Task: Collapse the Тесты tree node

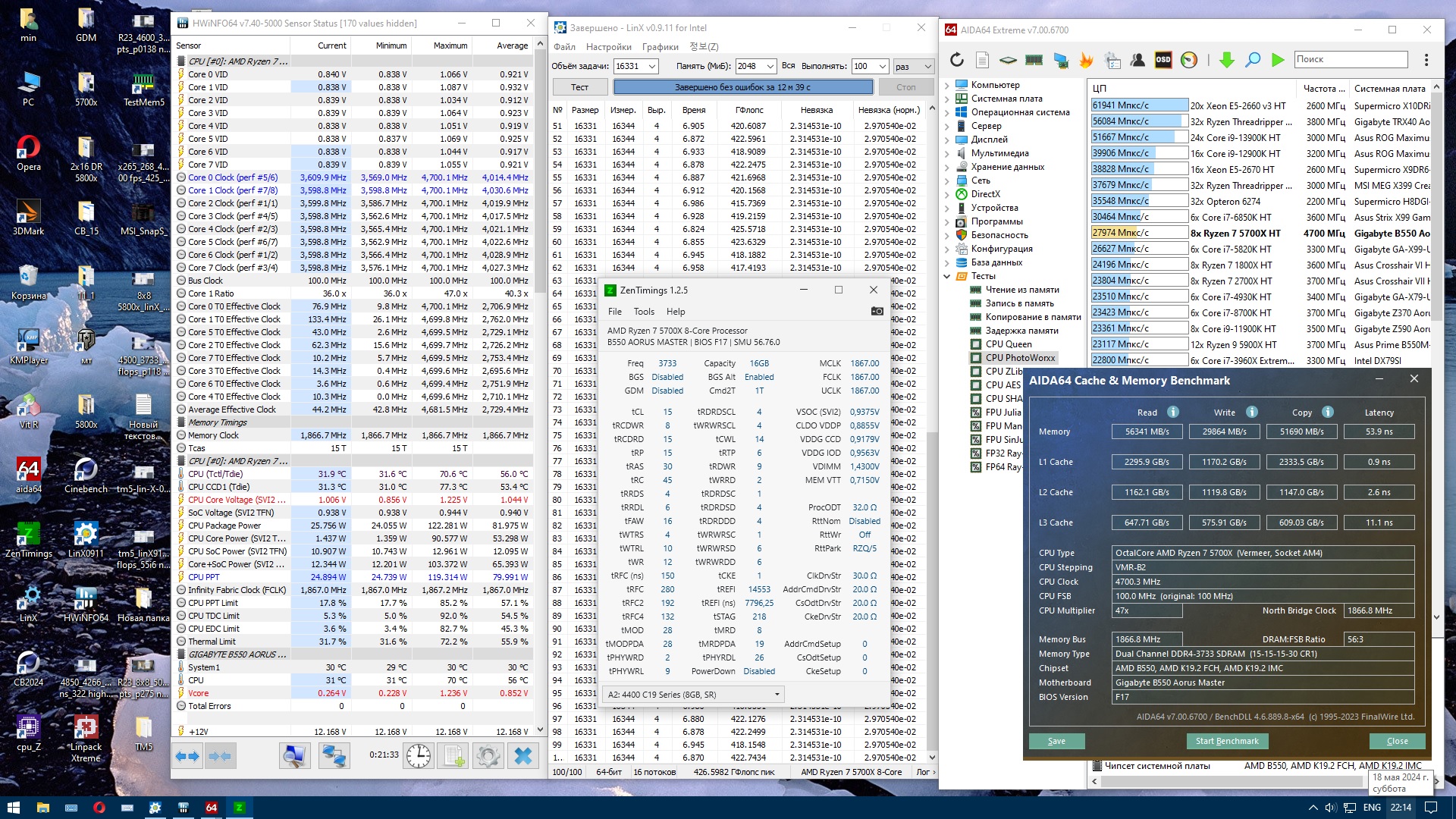Action: (947, 276)
